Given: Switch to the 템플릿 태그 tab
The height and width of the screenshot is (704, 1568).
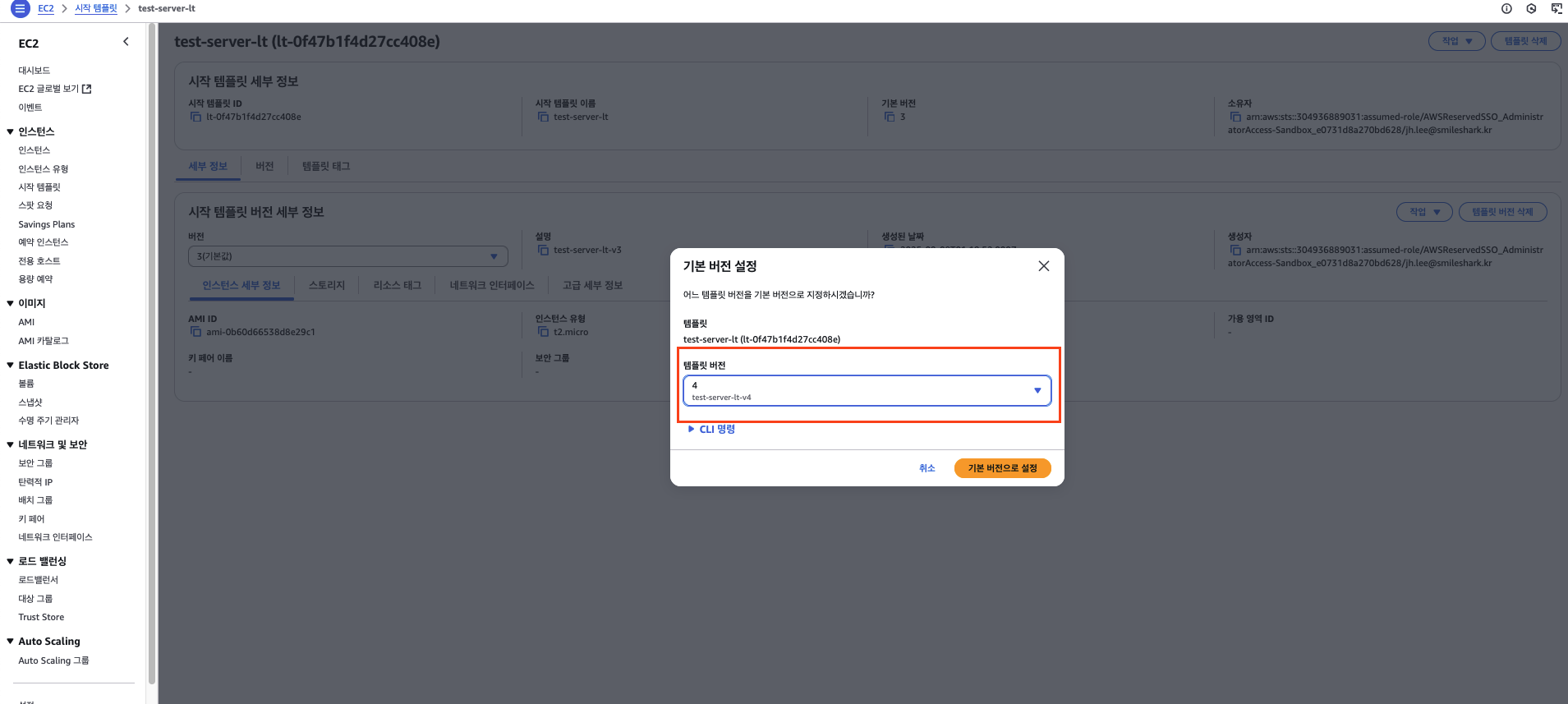Looking at the screenshot, I should [x=325, y=166].
